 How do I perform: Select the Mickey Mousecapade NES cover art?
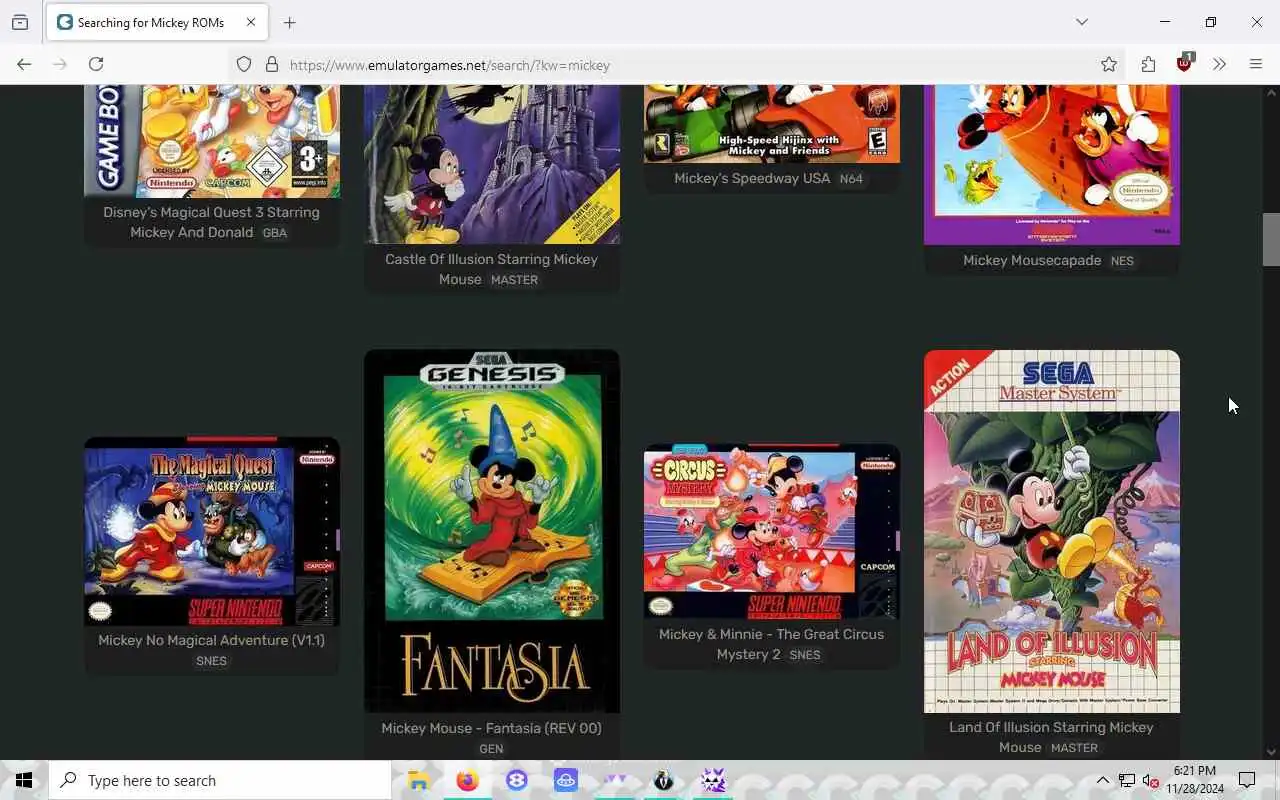click(1051, 165)
